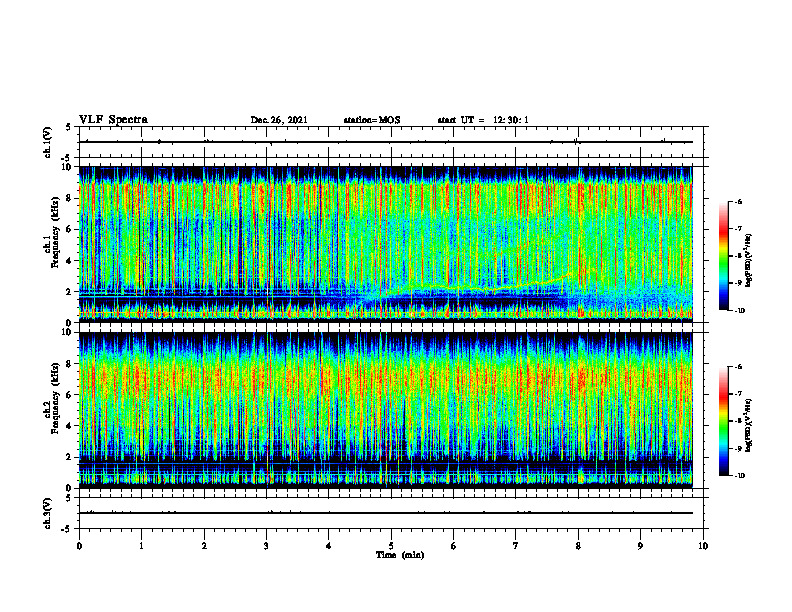Click time axis tick label "0"
Image resolution: width=792 pixels, height=612 pixels.
pos(79,546)
